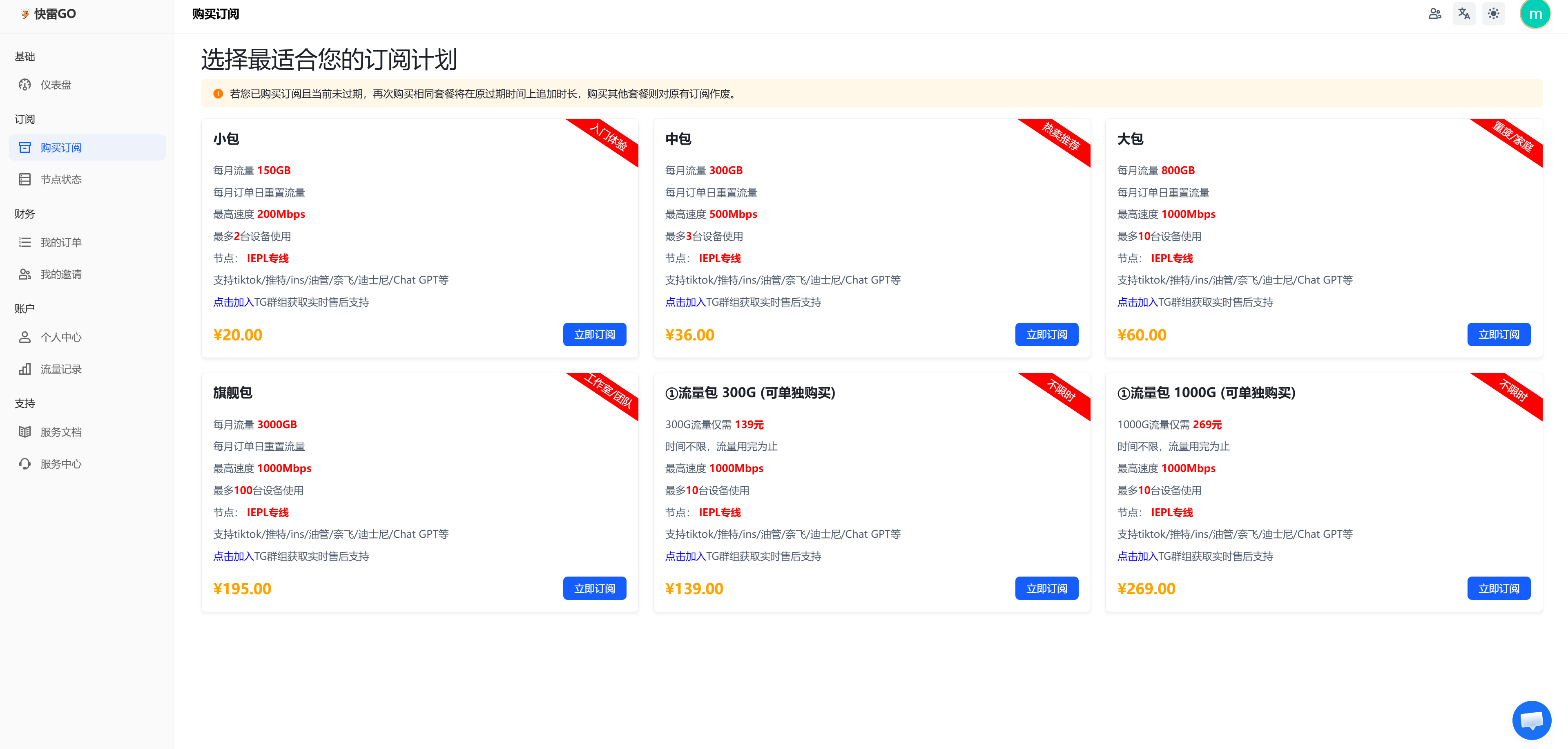
Task: Click the 服务文档 book icon
Action: click(25, 432)
